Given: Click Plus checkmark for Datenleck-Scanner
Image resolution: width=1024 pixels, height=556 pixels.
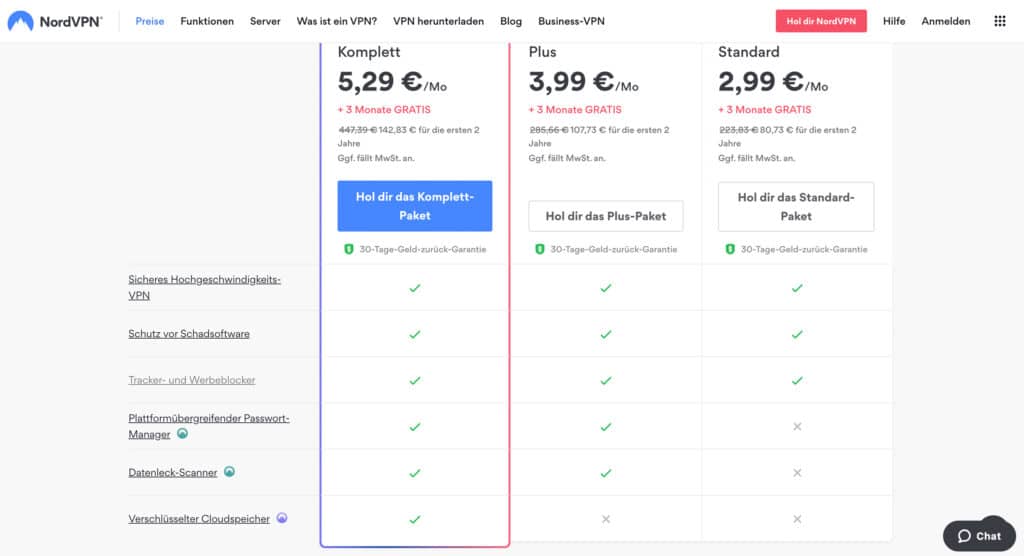Looking at the screenshot, I should pos(606,473).
